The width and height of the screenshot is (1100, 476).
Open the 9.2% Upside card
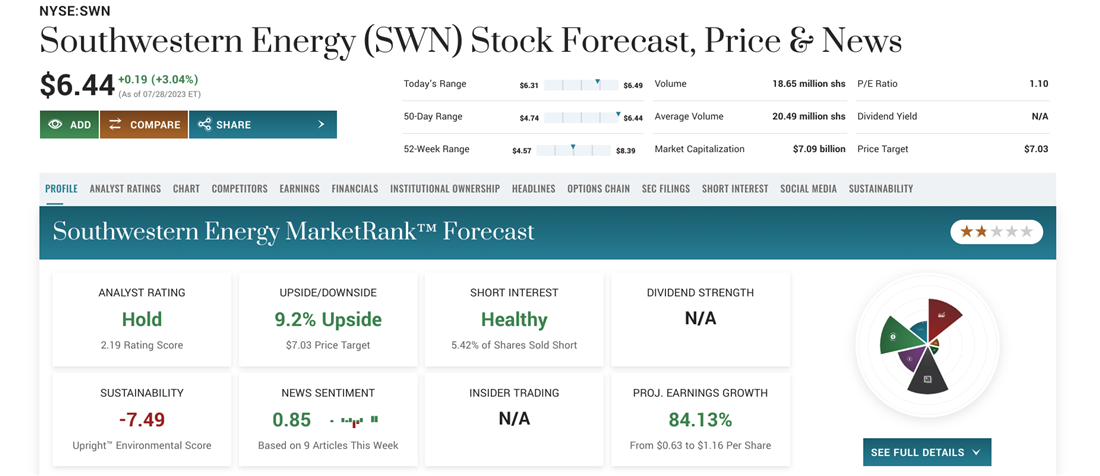coord(328,320)
